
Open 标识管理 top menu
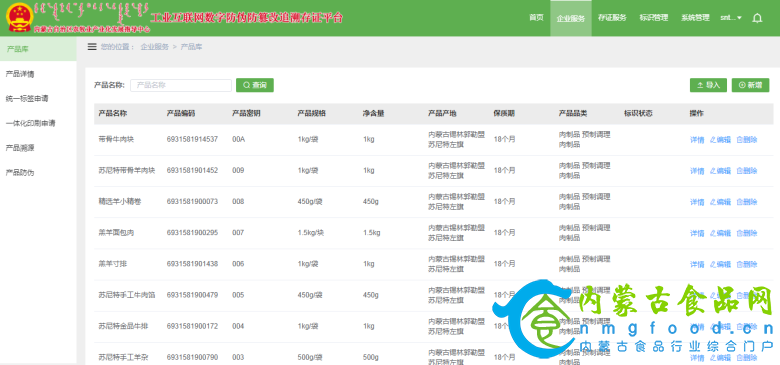[654, 18]
